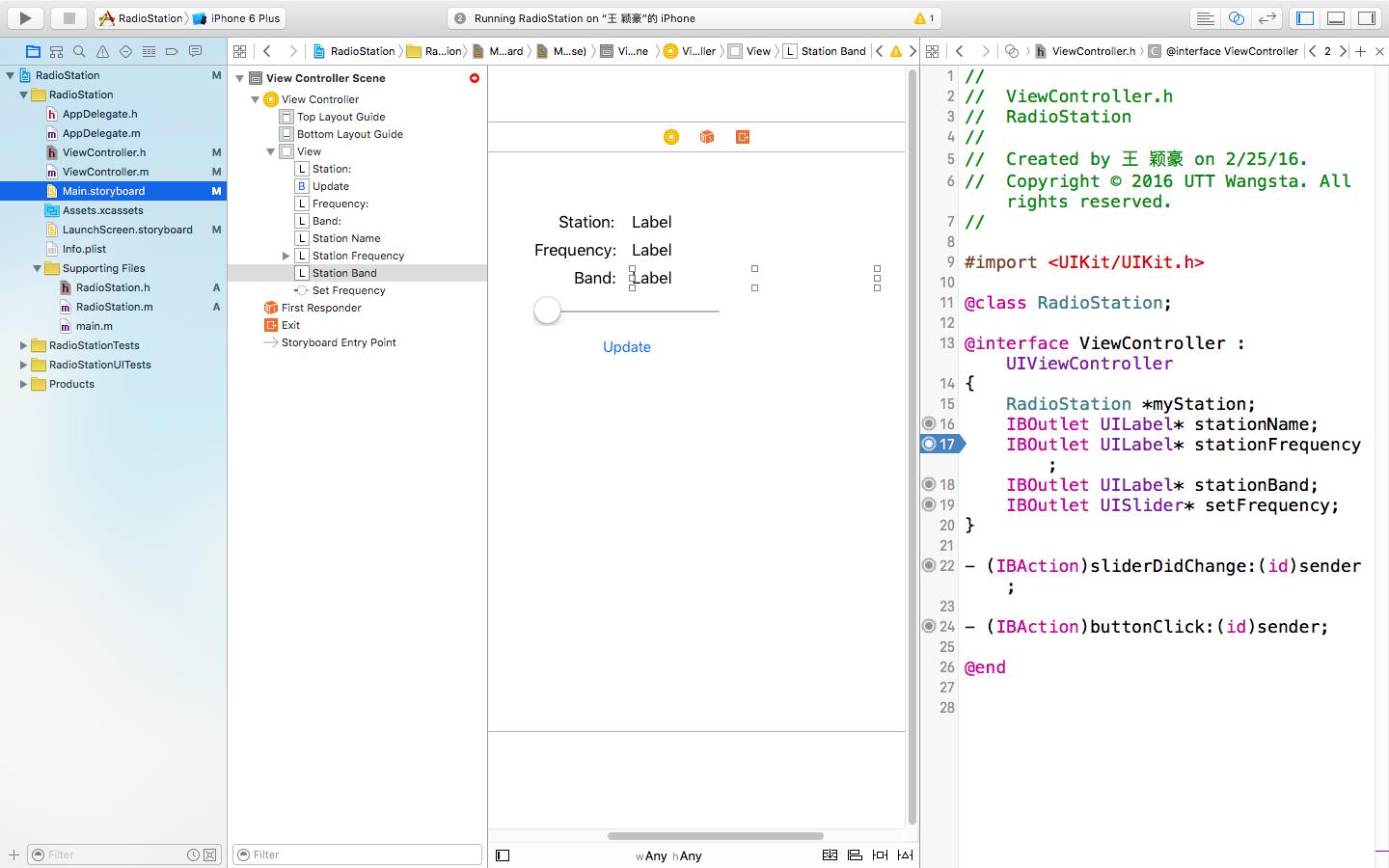1389x868 pixels.
Task: Expand the RadioStationUITests group
Action: click(23, 365)
